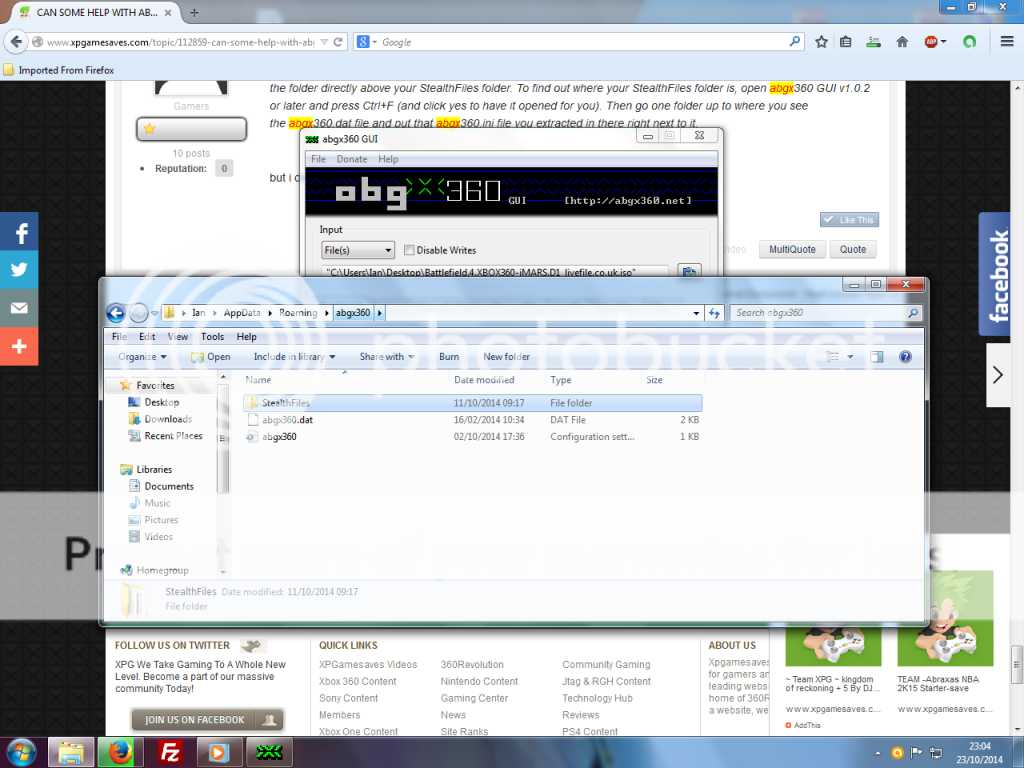Click the MultiQuote button
This screenshot has height=768, width=1024.
791,249
